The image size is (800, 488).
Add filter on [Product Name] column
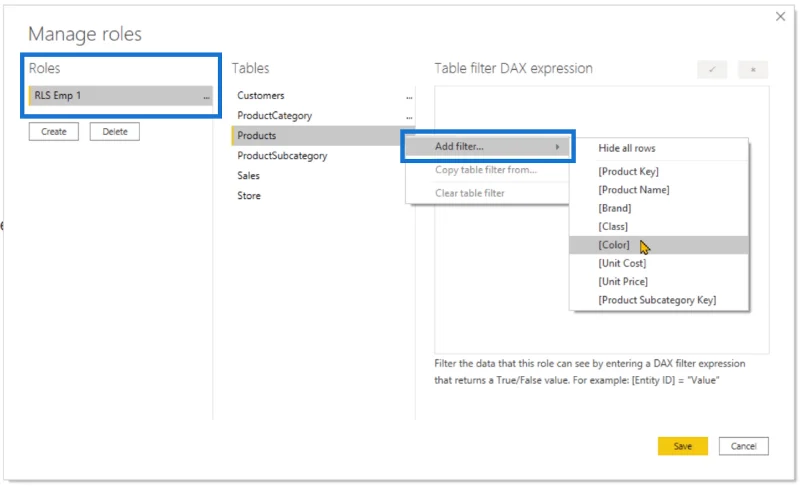click(659, 189)
